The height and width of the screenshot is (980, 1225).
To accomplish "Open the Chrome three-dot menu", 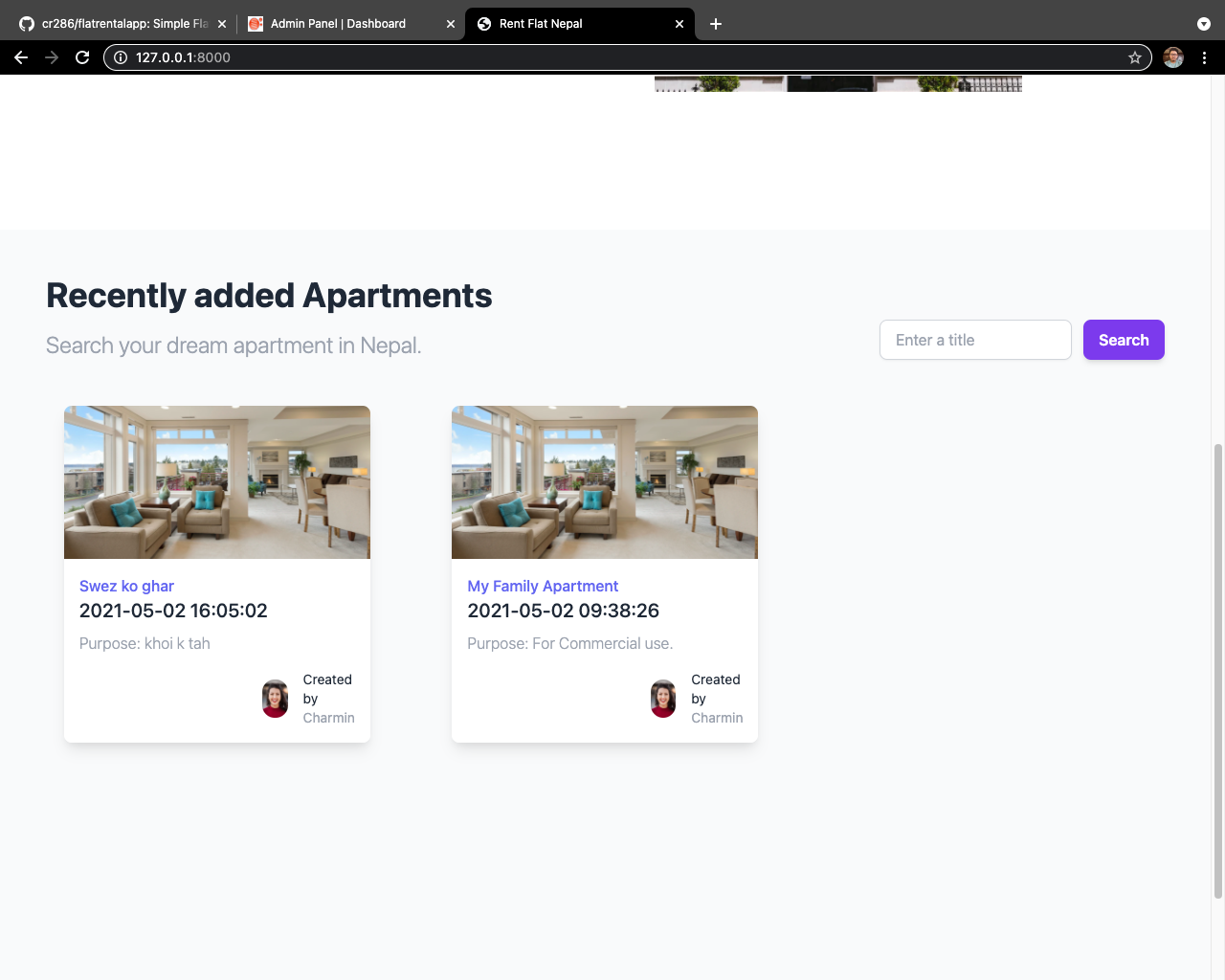I will click(1204, 57).
